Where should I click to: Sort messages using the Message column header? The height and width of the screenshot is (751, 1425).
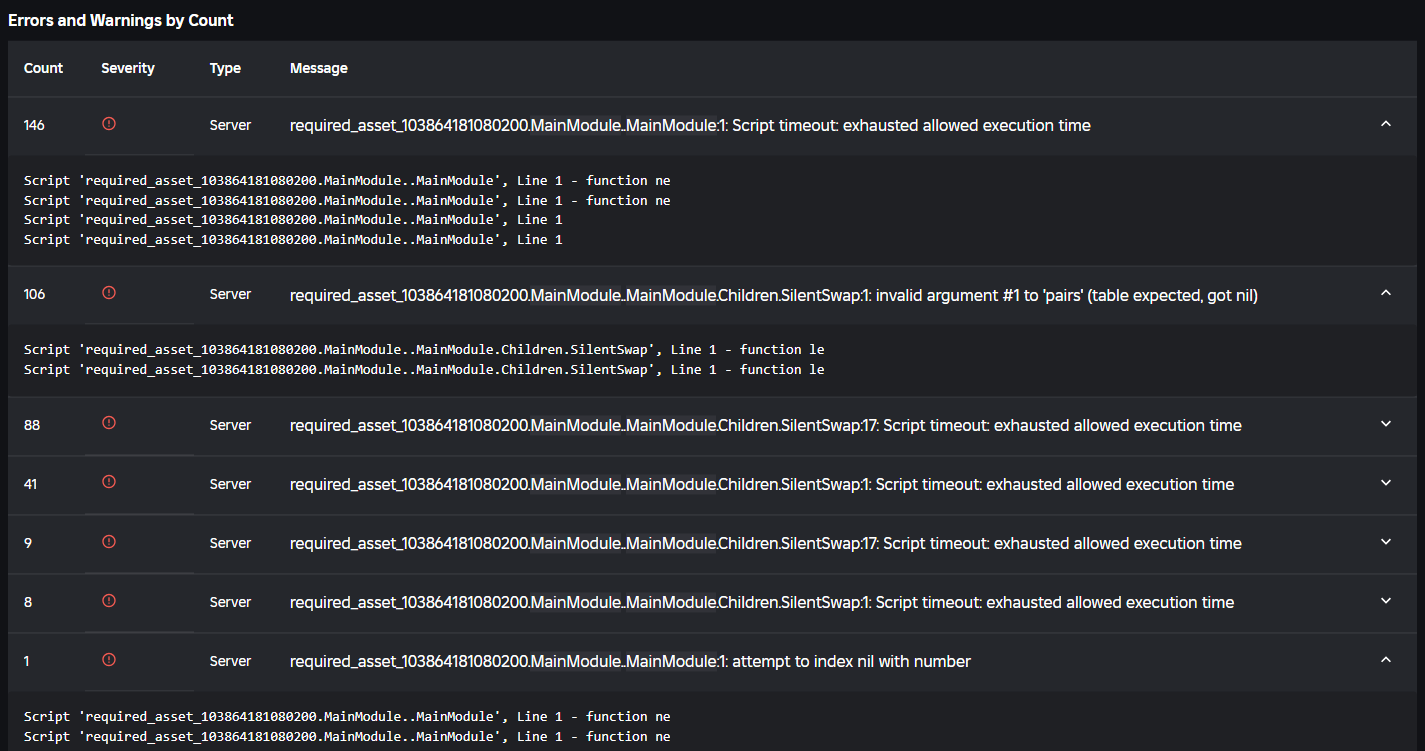point(318,68)
